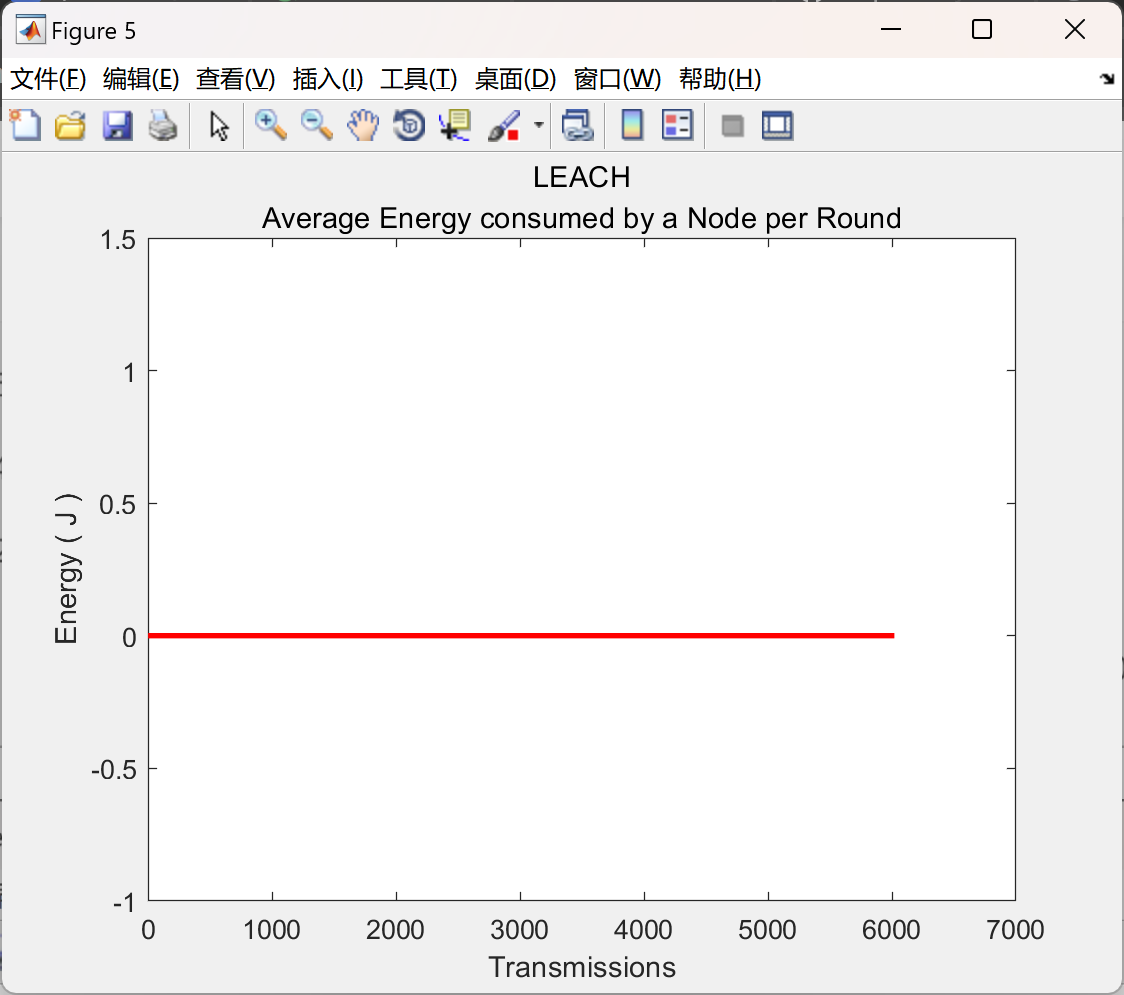Close the Figure 5 window
This screenshot has width=1124, height=995.
pyautogui.click(x=1075, y=29)
